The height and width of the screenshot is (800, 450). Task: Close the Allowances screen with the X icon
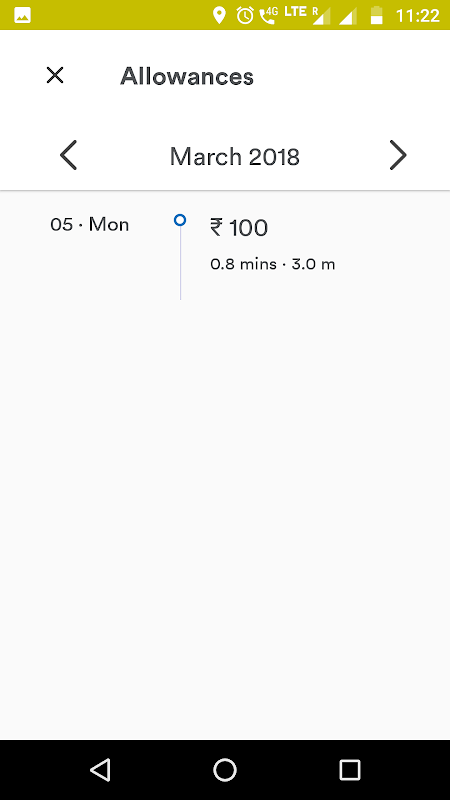(x=55, y=76)
